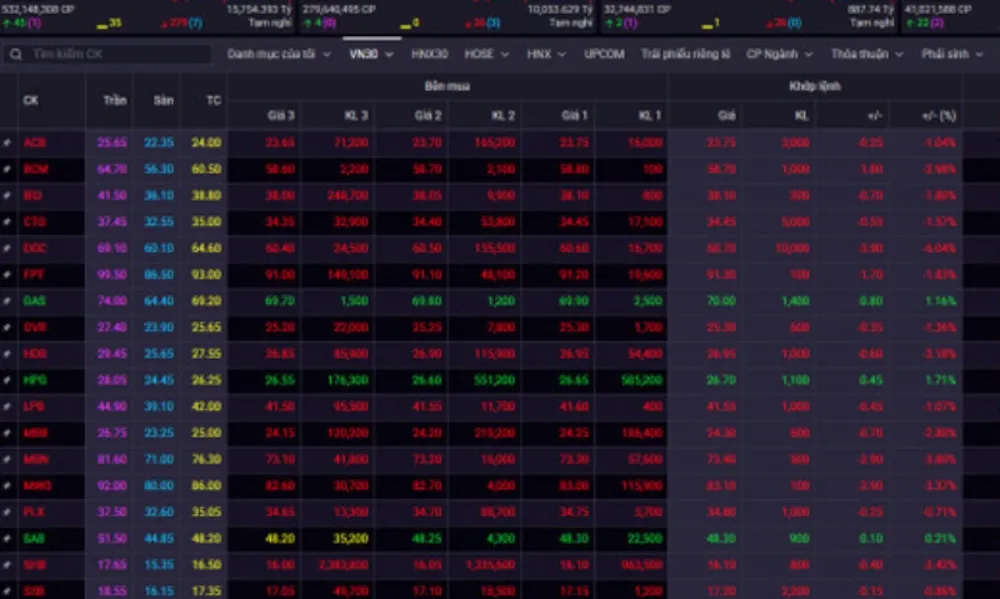Open the GAS stock symbol link
Screen dimensions: 1000x599
click(35, 300)
